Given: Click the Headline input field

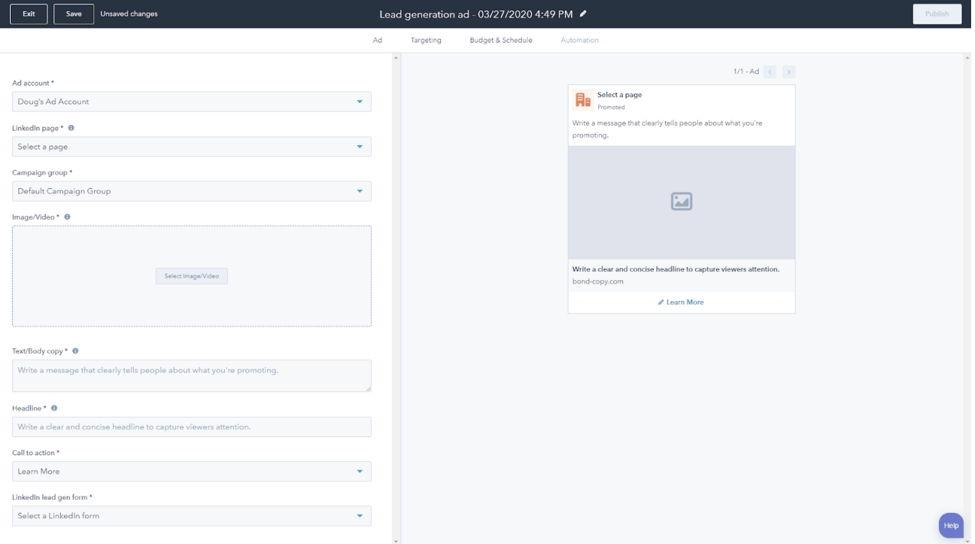Looking at the screenshot, I should coord(192,427).
